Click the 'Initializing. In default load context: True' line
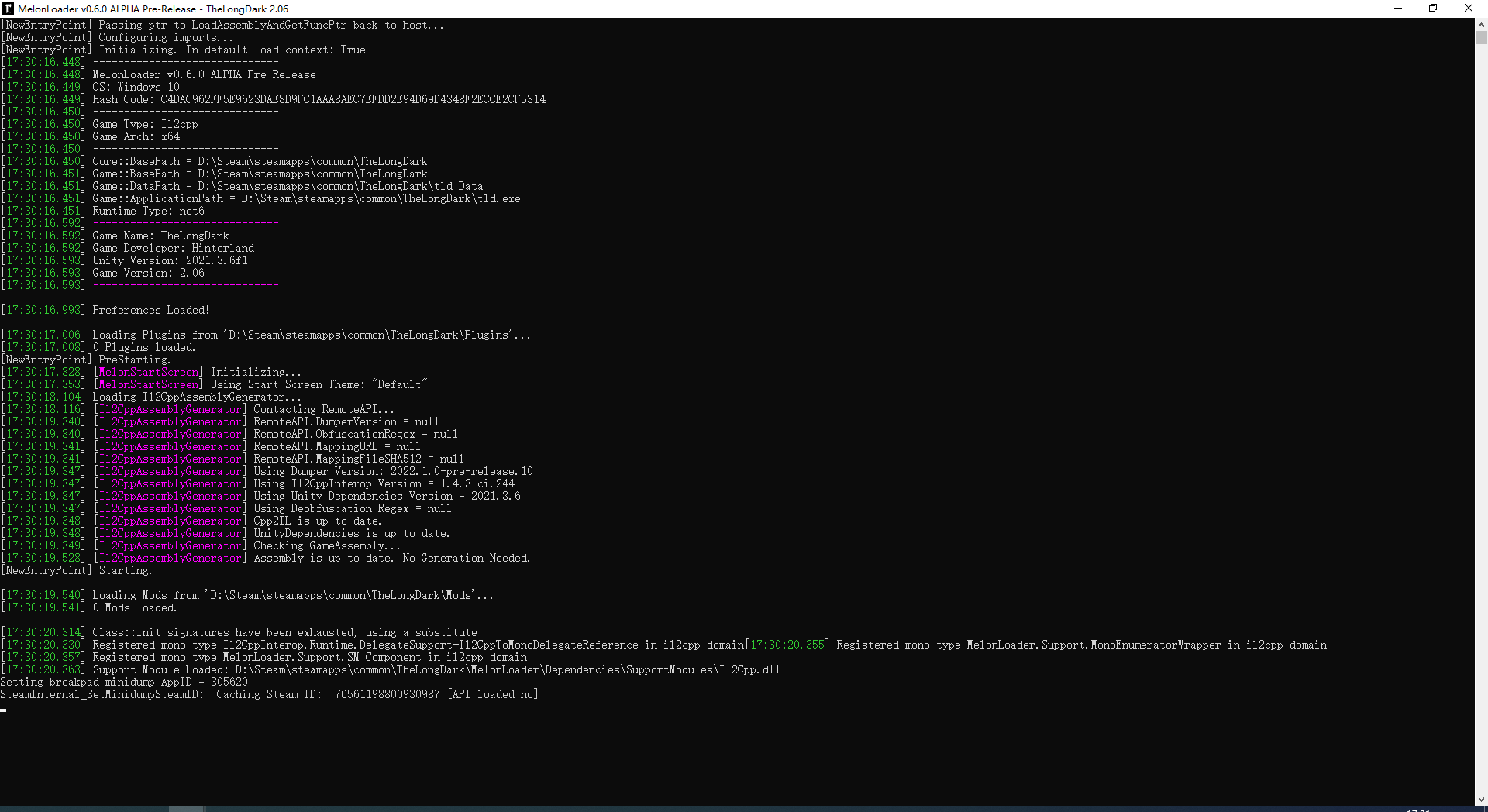 pos(184,50)
